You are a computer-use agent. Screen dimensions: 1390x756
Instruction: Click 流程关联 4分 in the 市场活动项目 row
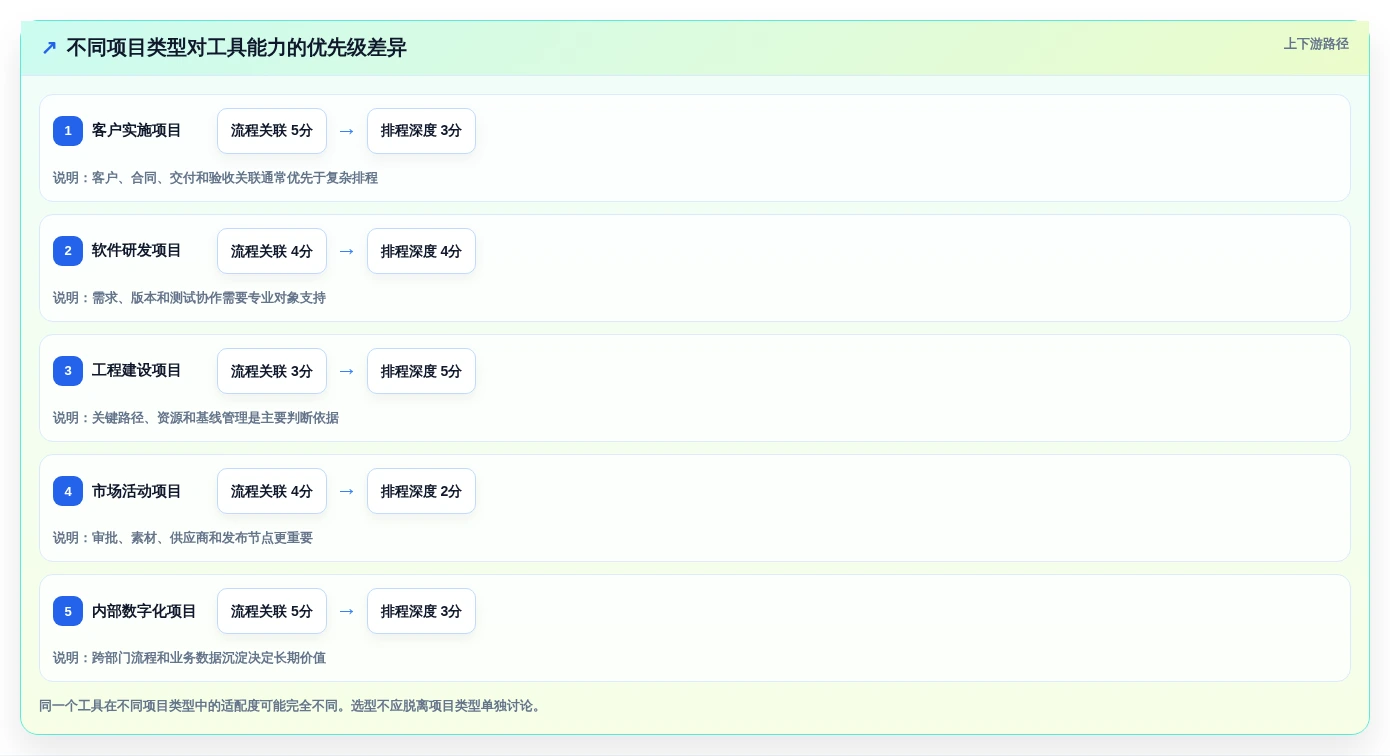coord(272,491)
